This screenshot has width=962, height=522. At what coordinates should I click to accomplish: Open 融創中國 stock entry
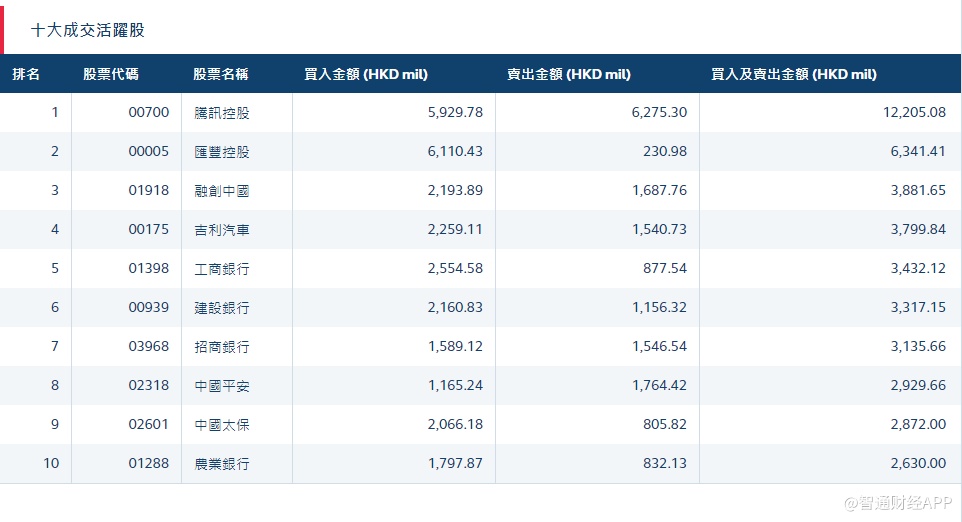pyautogui.click(x=222, y=191)
